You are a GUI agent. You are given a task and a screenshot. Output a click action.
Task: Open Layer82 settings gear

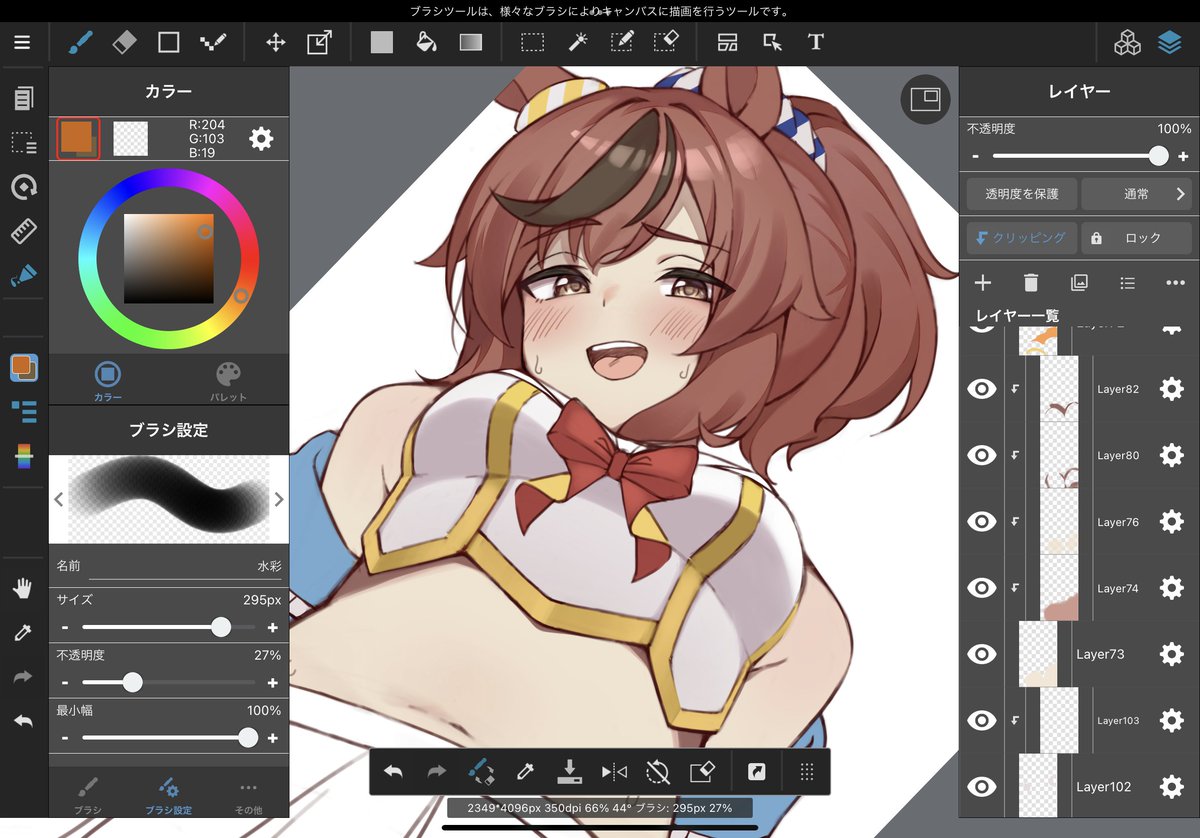(x=1171, y=389)
